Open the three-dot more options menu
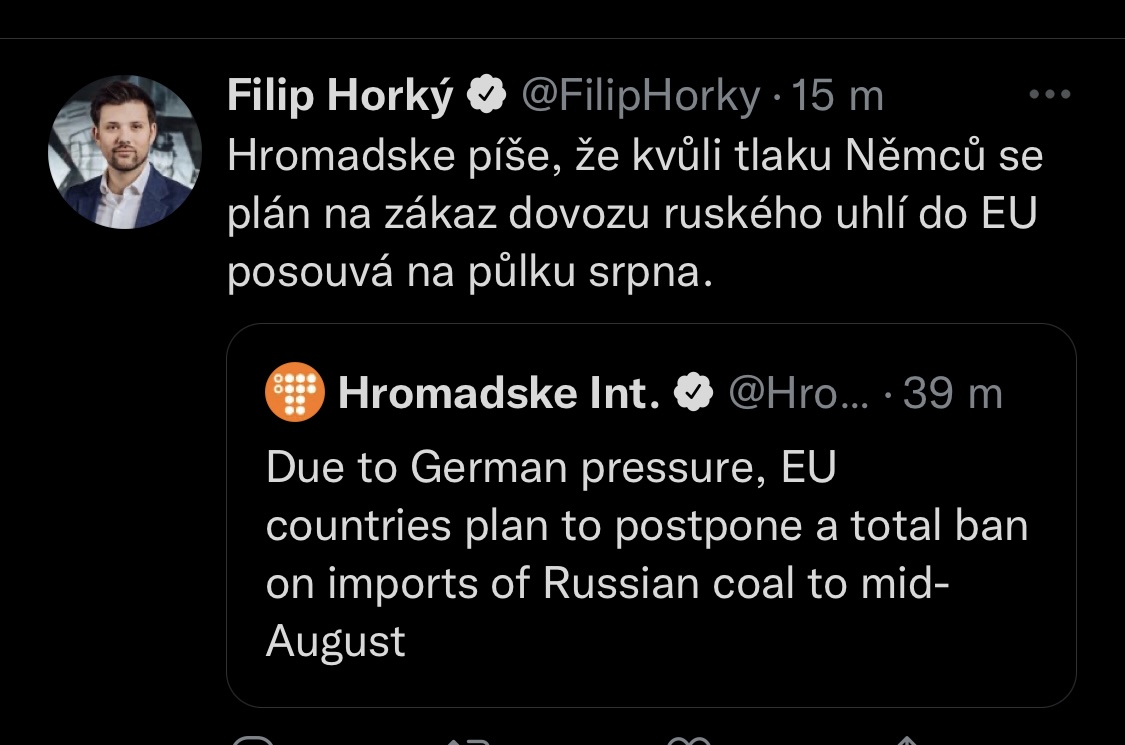This screenshot has width=1125, height=745. [x=1049, y=96]
